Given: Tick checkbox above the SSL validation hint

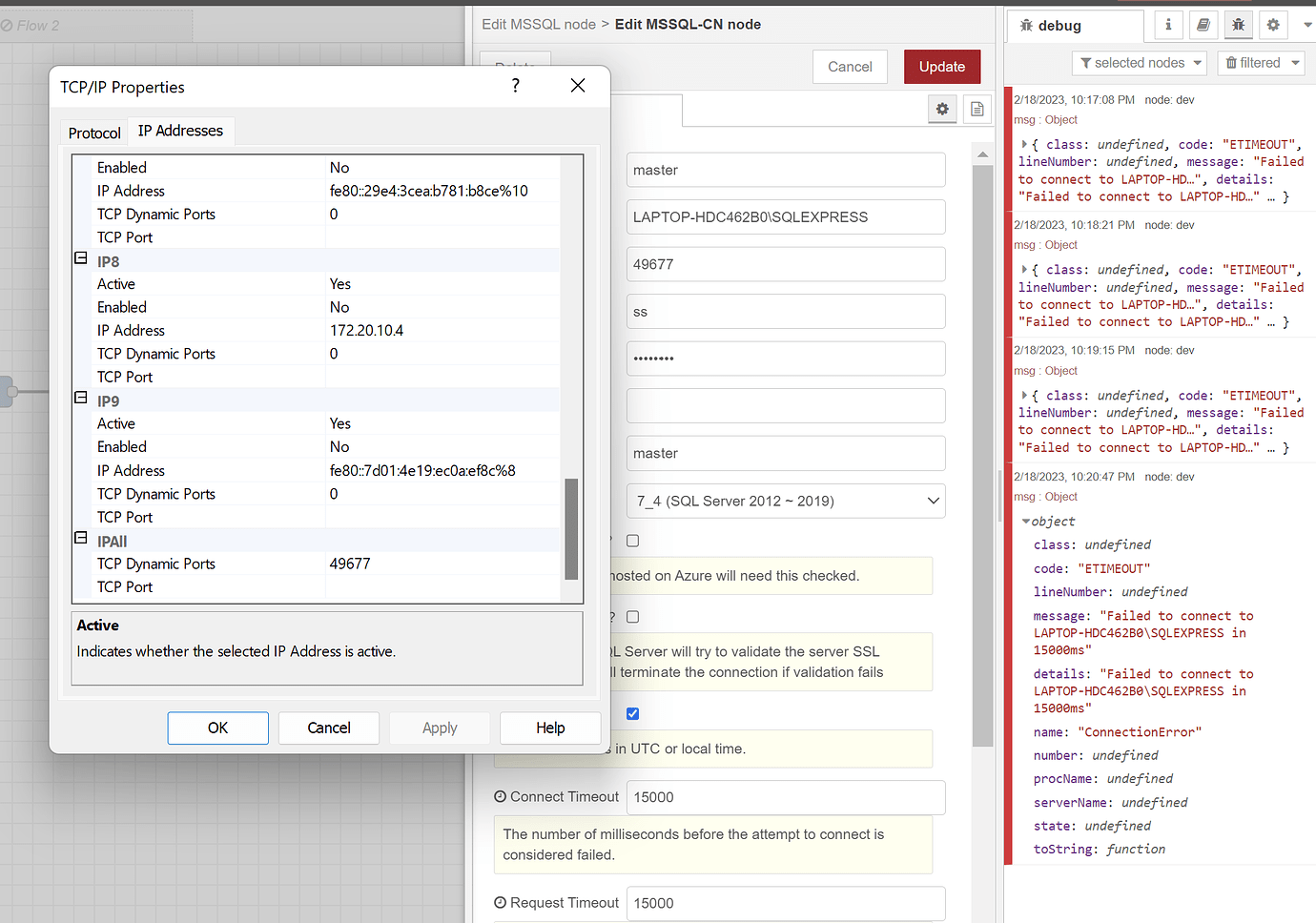Looking at the screenshot, I should click(632, 617).
